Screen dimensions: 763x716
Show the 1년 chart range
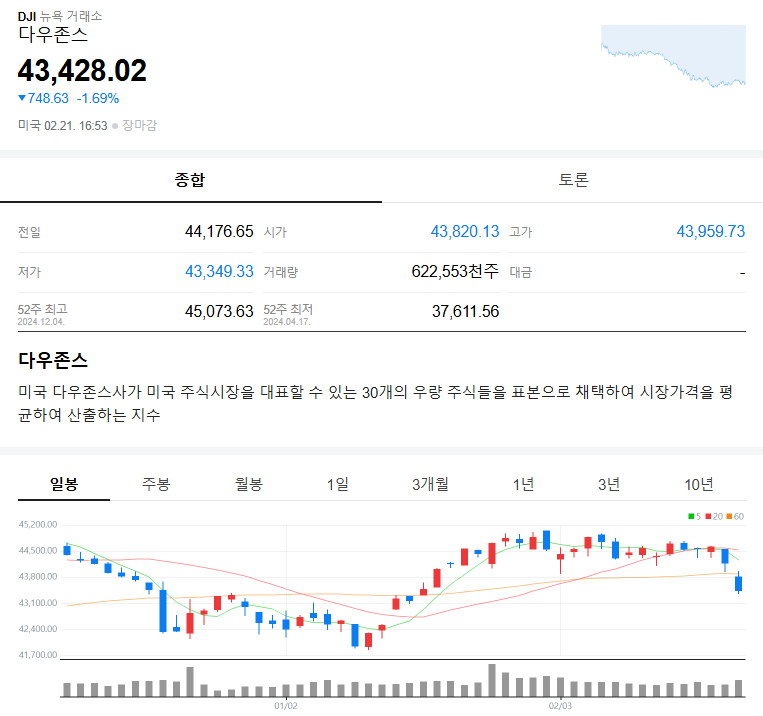point(523,484)
